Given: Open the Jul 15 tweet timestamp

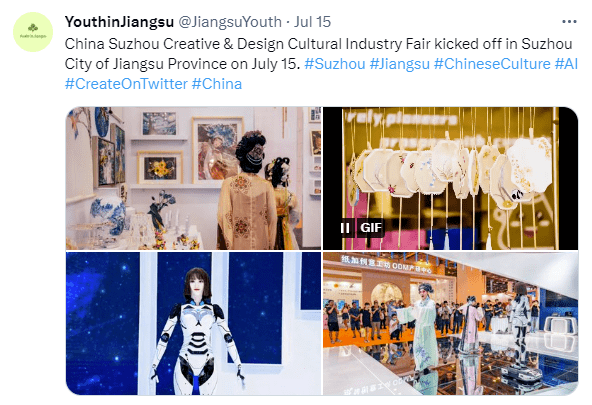Looking at the screenshot, I should [312, 22].
